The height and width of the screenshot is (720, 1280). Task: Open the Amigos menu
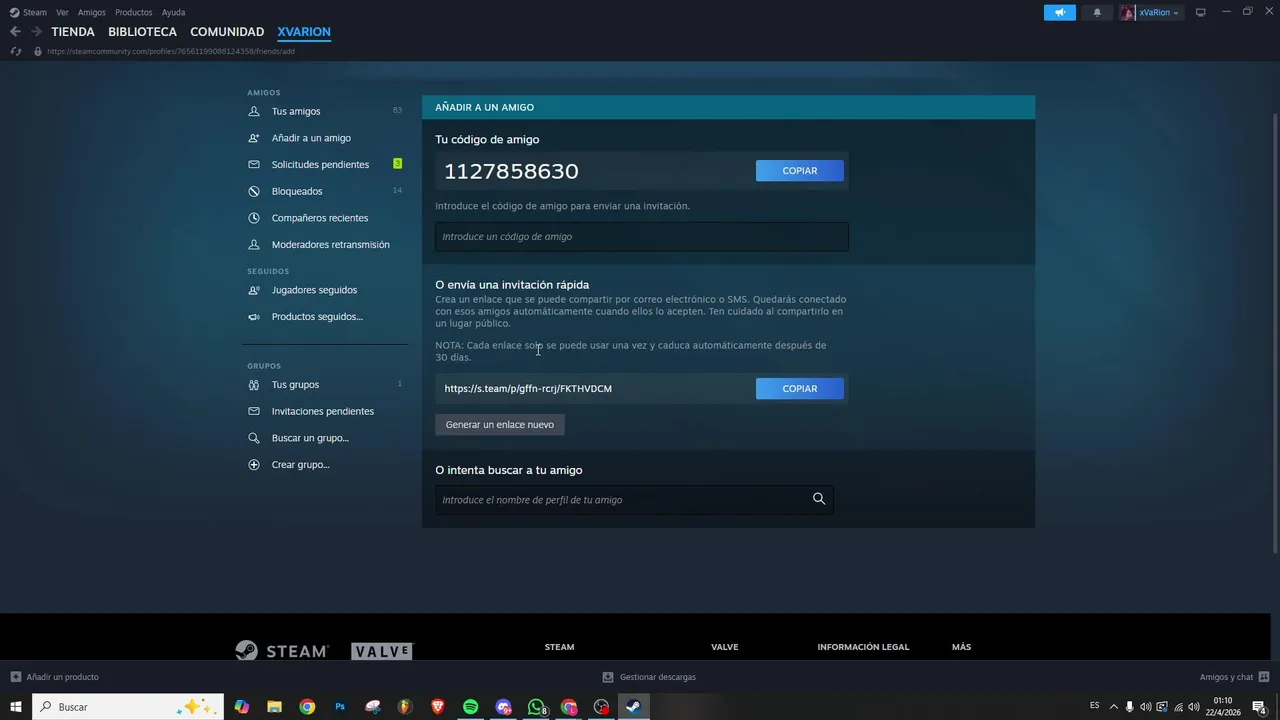[92, 12]
